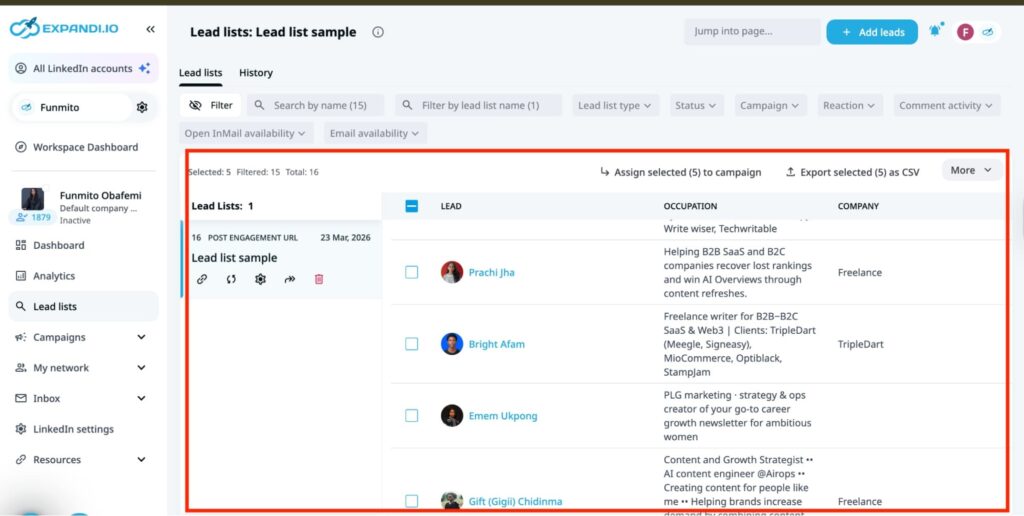Toggle the header select-all checkbox
The height and width of the screenshot is (516, 1024).
(x=411, y=206)
